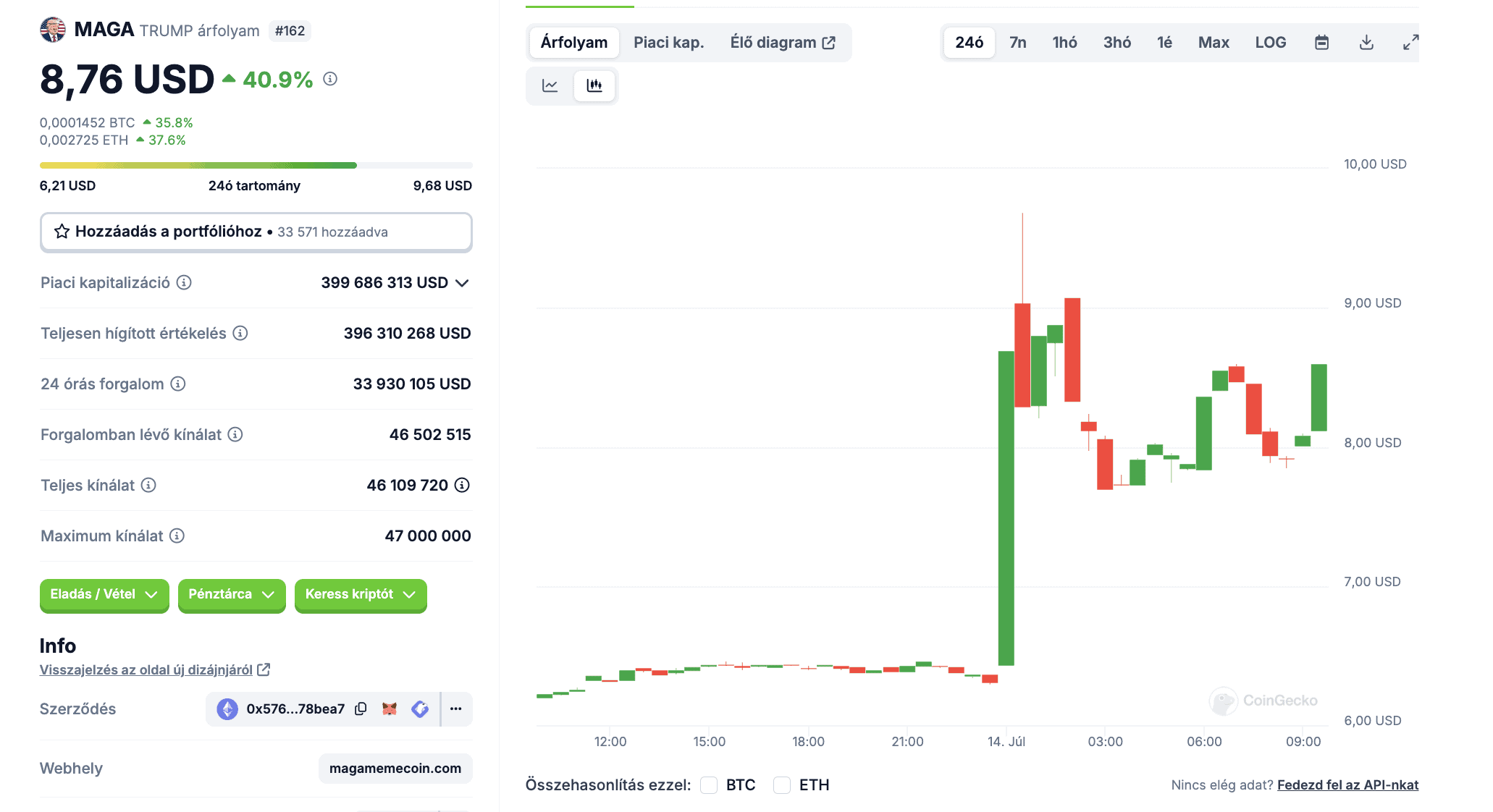Open Keress kriptót dropdown
This screenshot has height=812, width=1493.
click(361, 595)
